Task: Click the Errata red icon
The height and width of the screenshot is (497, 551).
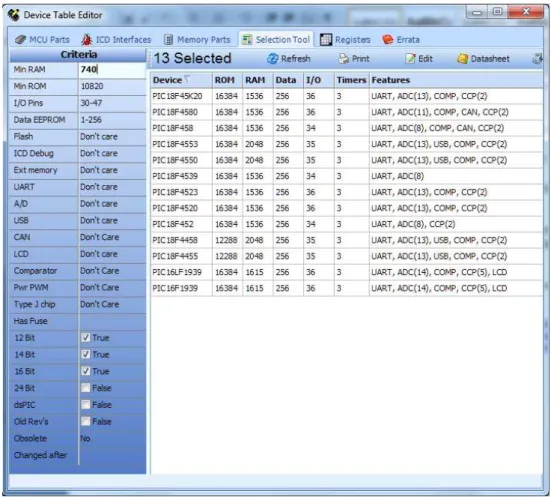Action: [388, 39]
